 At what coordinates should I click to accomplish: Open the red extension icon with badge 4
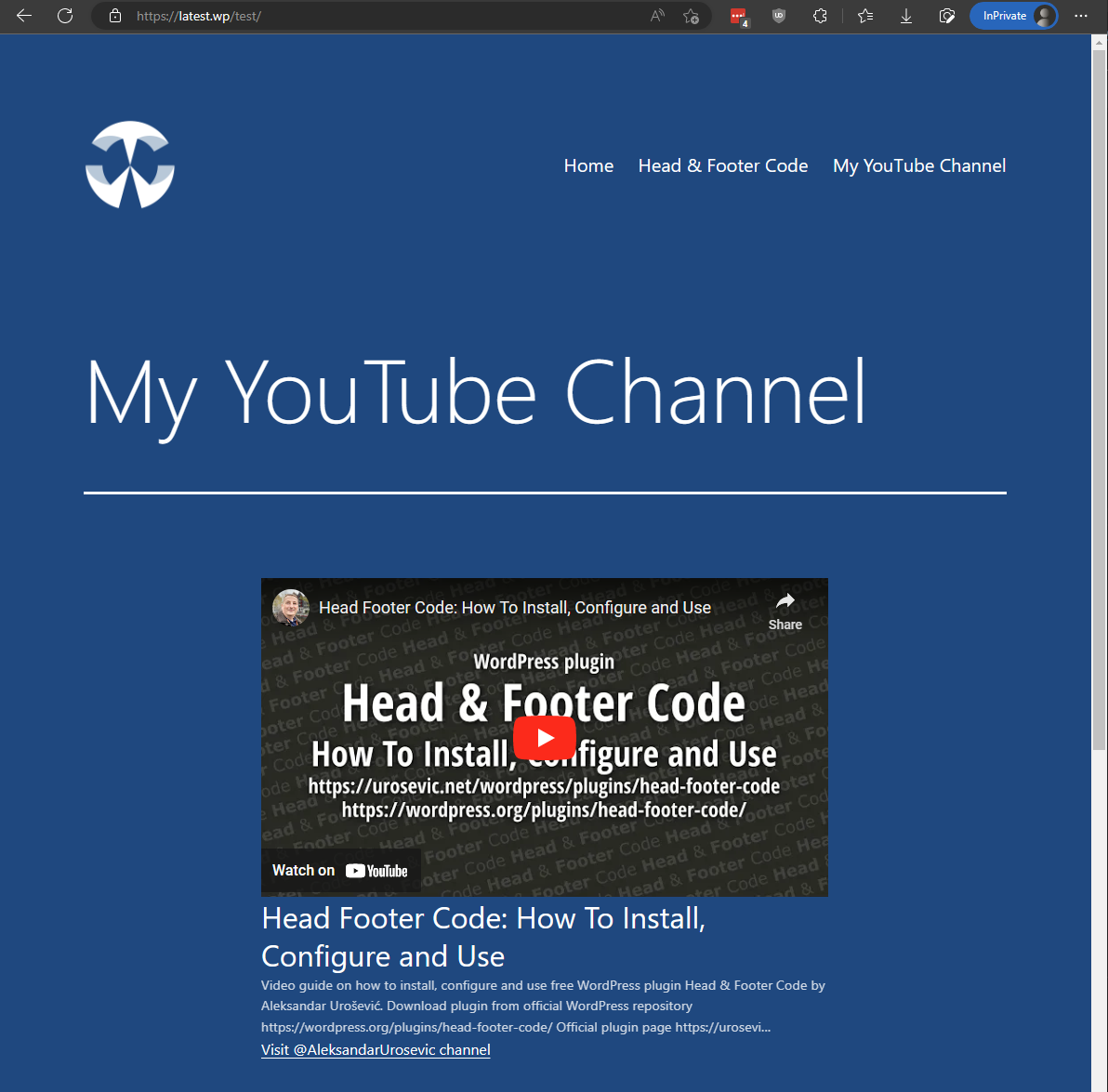pos(738,16)
